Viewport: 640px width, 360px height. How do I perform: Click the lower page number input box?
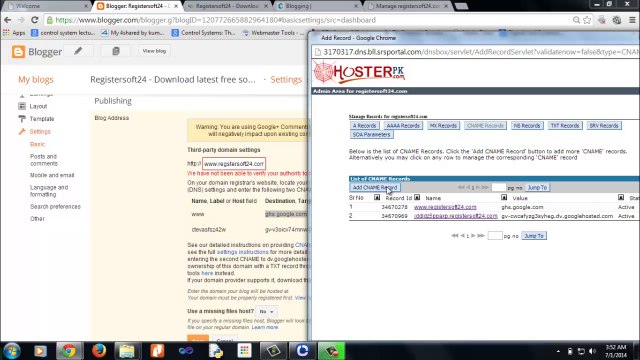click(495, 236)
